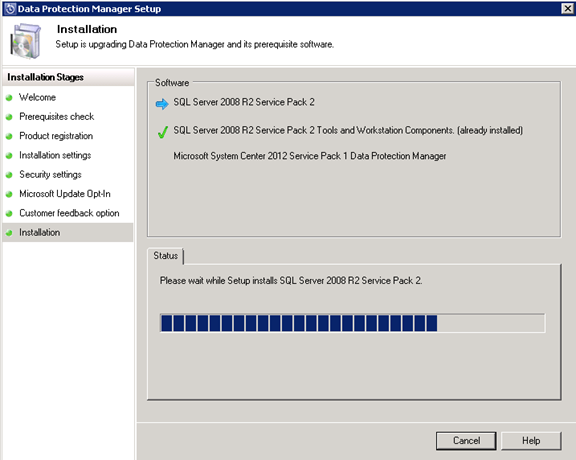Viewport: 576px width, 460px height.
Task: Click the title bar DPM setup icon
Action: 10,8
